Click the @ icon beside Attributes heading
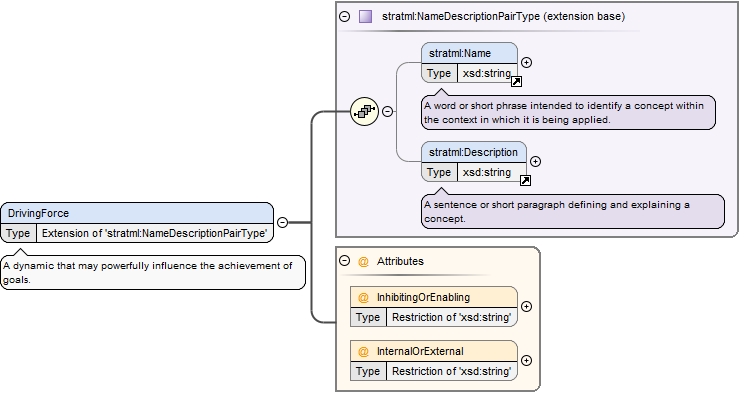756x393 pixels. tap(363, 261)
